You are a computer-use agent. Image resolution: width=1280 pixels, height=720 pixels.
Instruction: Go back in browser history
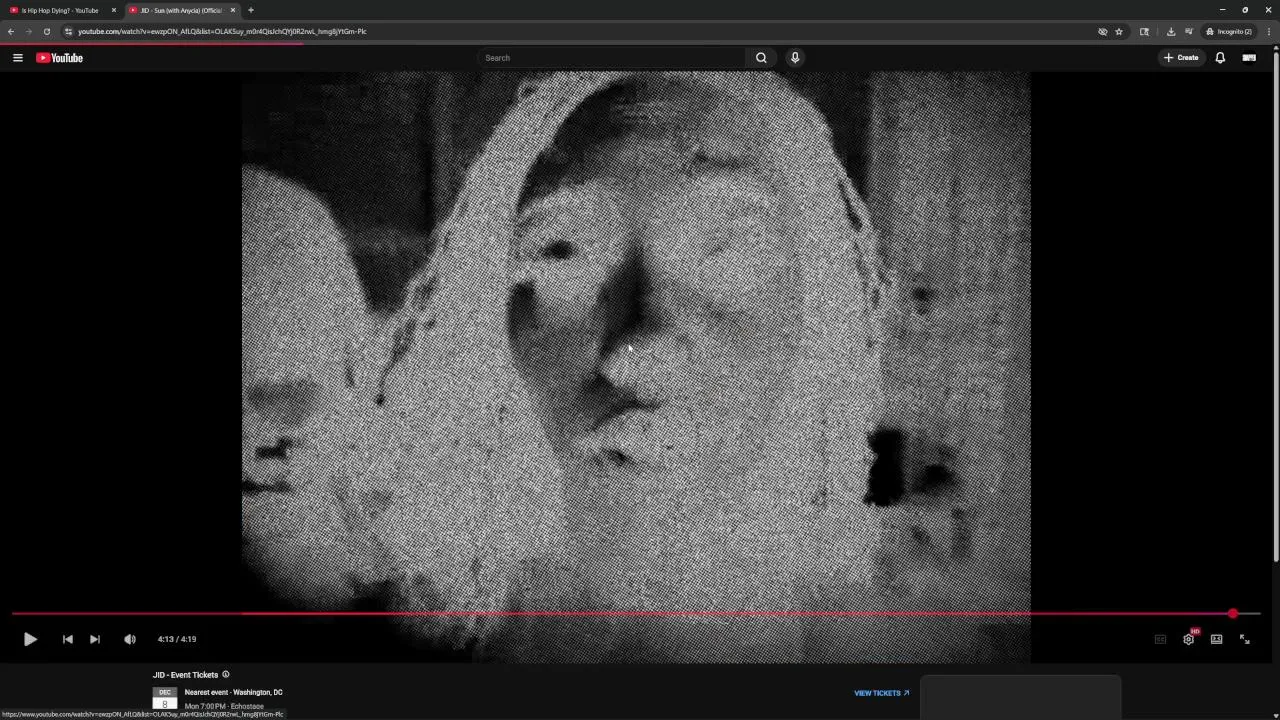point(11,31)
